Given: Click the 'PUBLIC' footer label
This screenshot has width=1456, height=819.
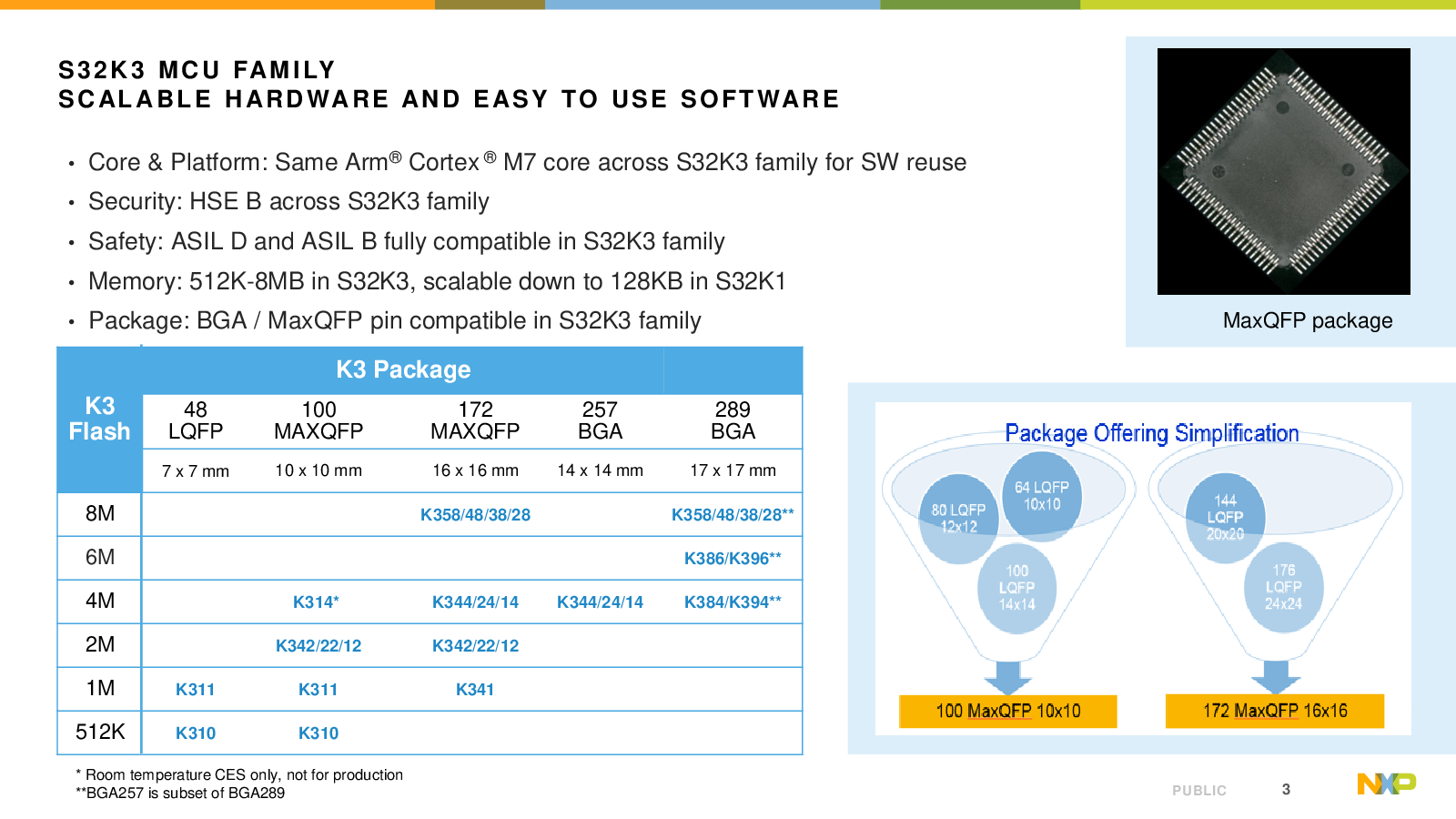Looking at the screenshot, I should point(1199,791).
